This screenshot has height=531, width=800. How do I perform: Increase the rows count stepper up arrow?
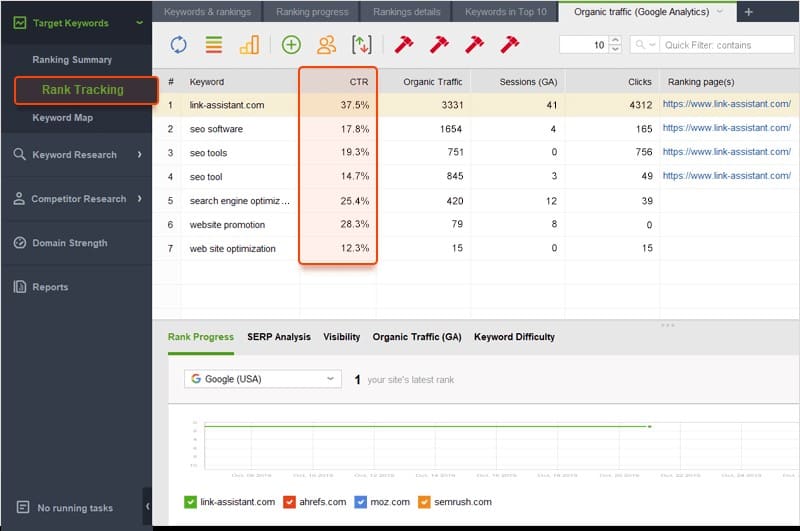(x=615, y=40)
